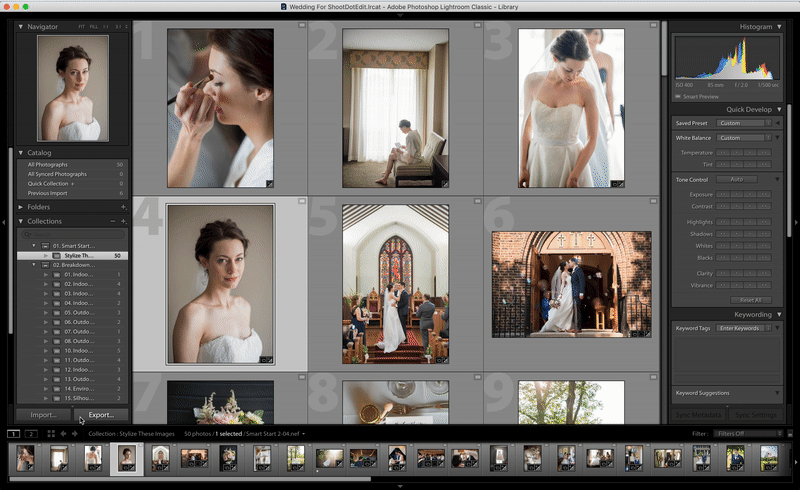Select All Photographs in Catalog
The height and width of the screenshot is (490, 800).
point(72,164)
